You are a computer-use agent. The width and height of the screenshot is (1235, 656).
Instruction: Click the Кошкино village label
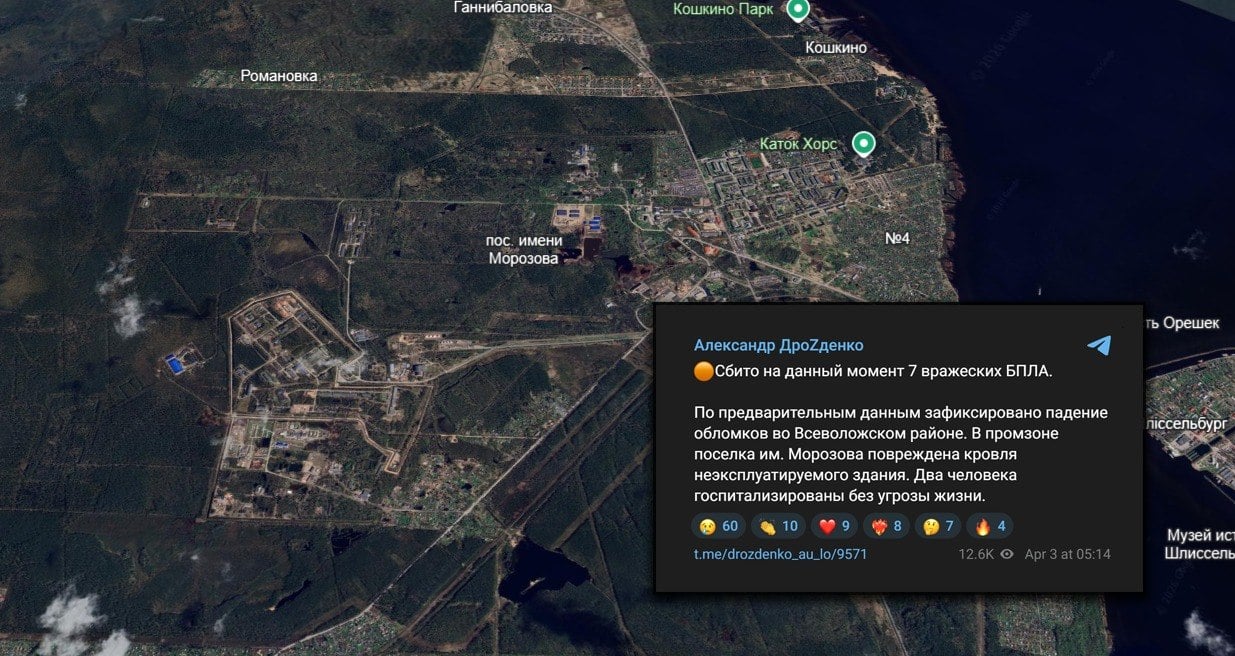click(836, 47)
